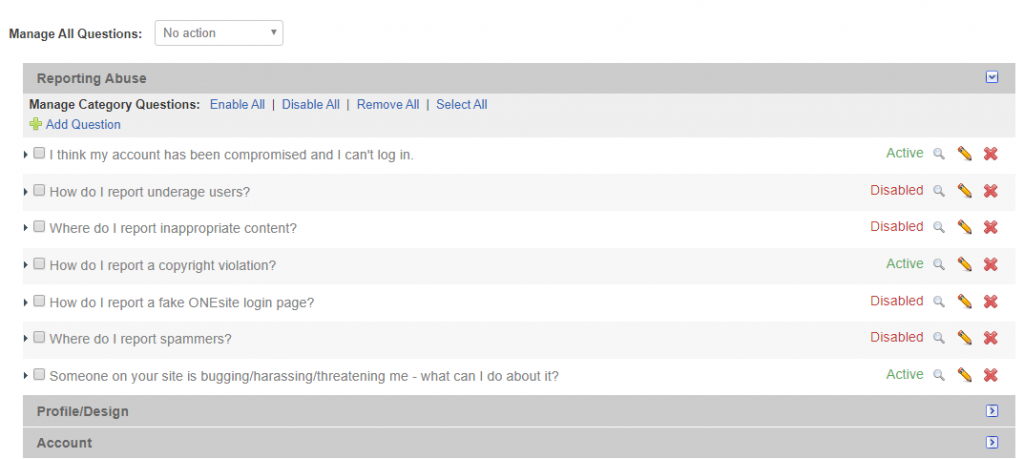Click the Enable All link
This screenshot has width=1024, height=459.
(x=237, y=104)
